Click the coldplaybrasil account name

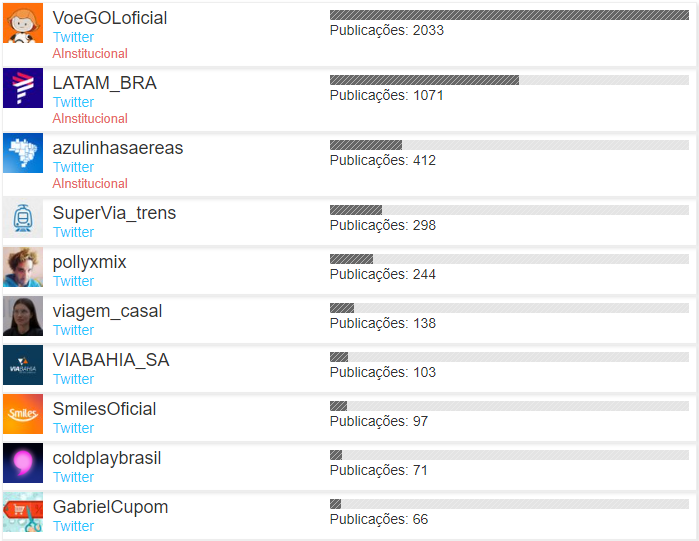107,459
